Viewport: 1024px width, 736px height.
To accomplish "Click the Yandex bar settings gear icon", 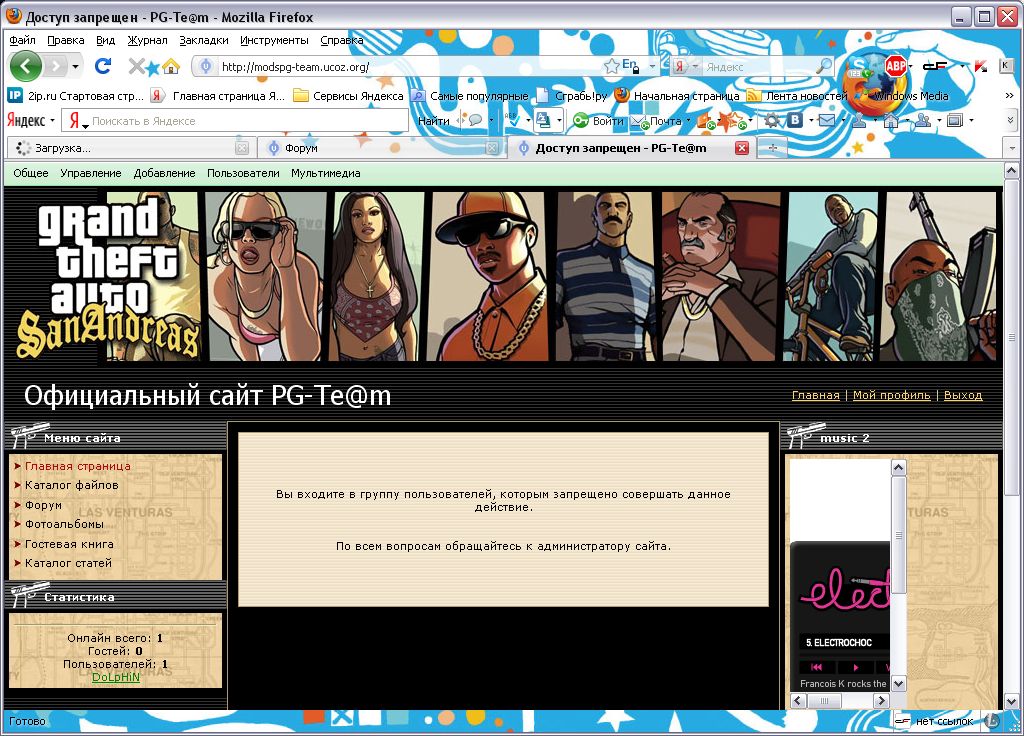I will [771, 121].
